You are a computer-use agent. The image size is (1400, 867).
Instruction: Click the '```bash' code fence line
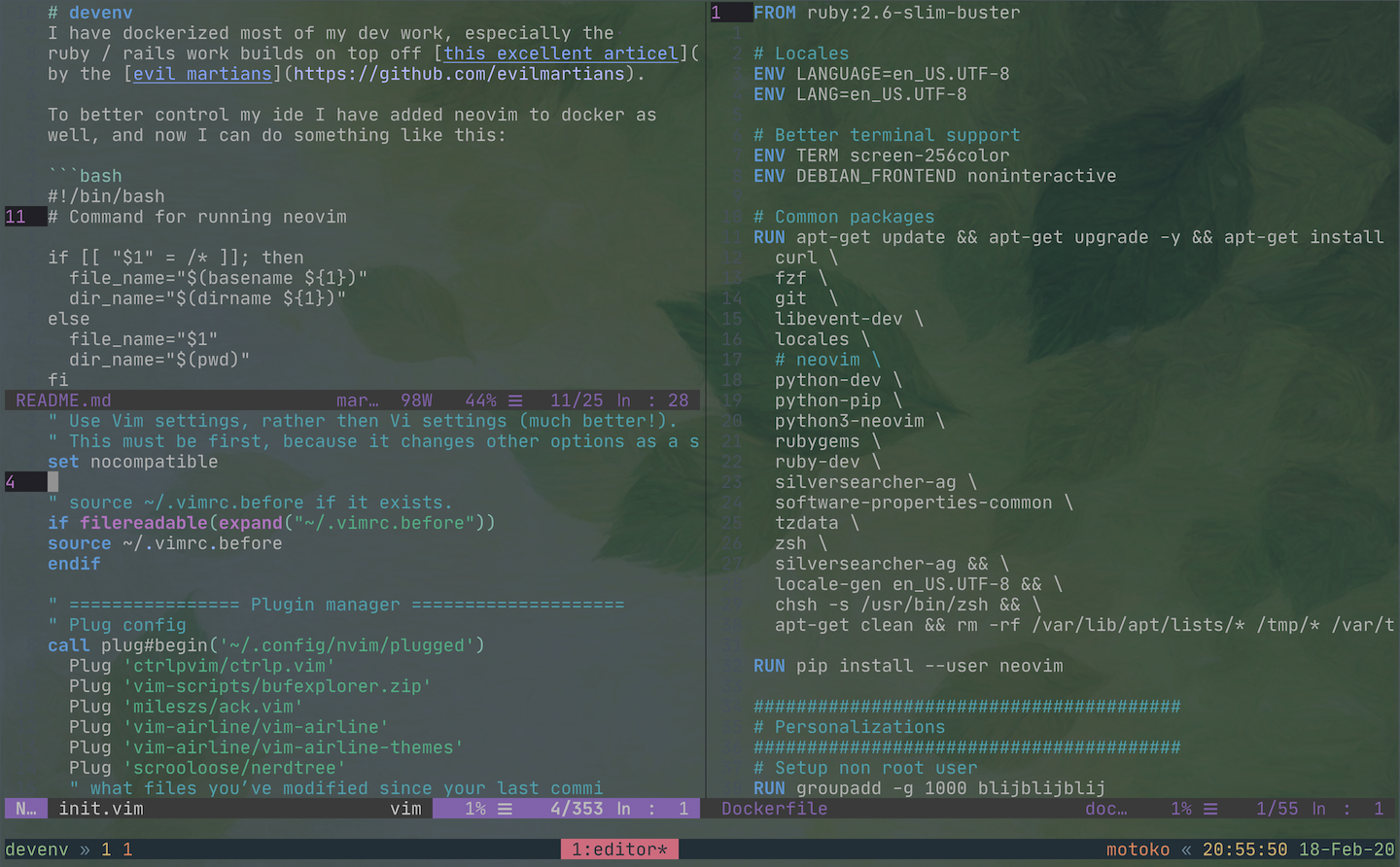point(85,176)
